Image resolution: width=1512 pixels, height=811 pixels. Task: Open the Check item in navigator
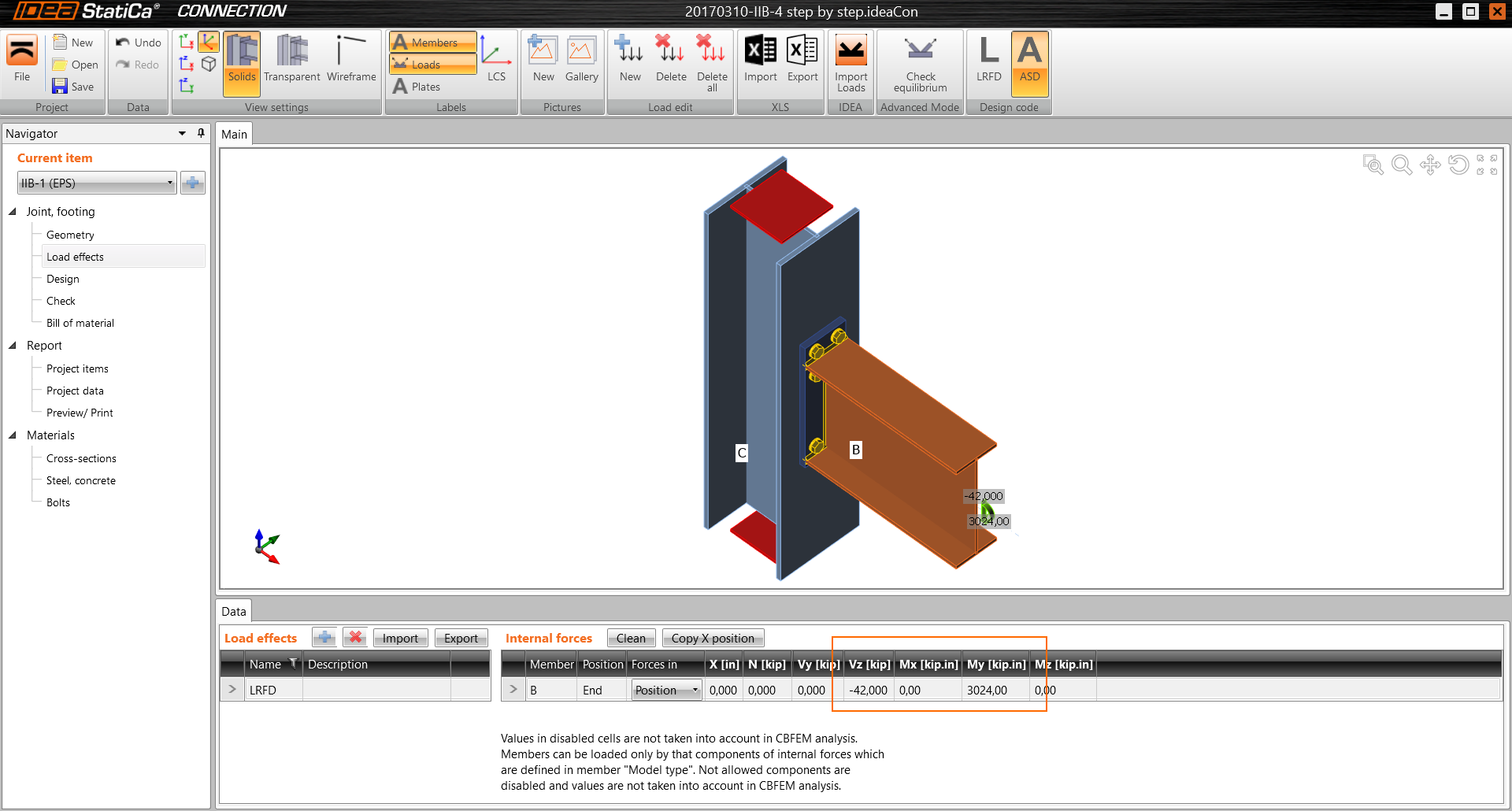click(61, 301)
